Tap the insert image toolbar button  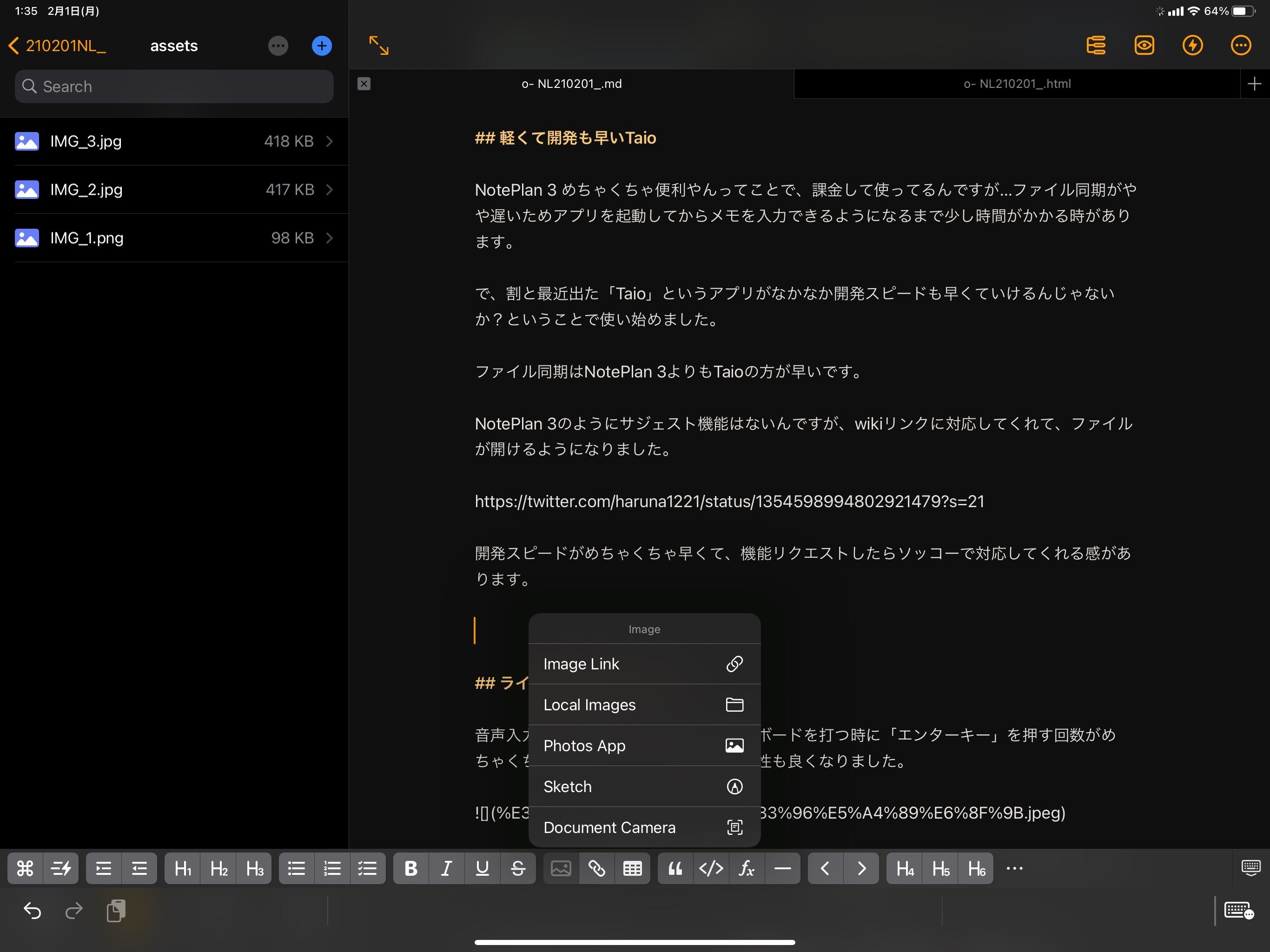tap(561, 868)
